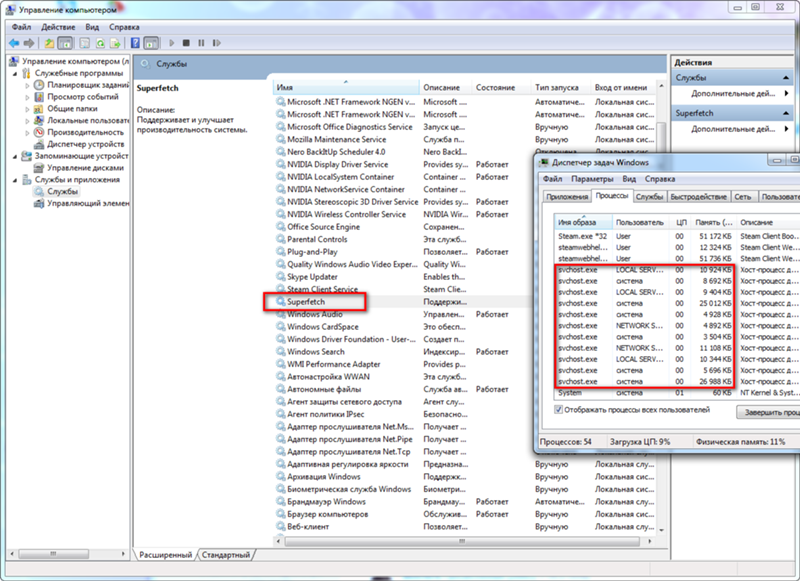Click the Stop service square icon
This screenshot has width=800, height=581.
(x=186, y=43)
